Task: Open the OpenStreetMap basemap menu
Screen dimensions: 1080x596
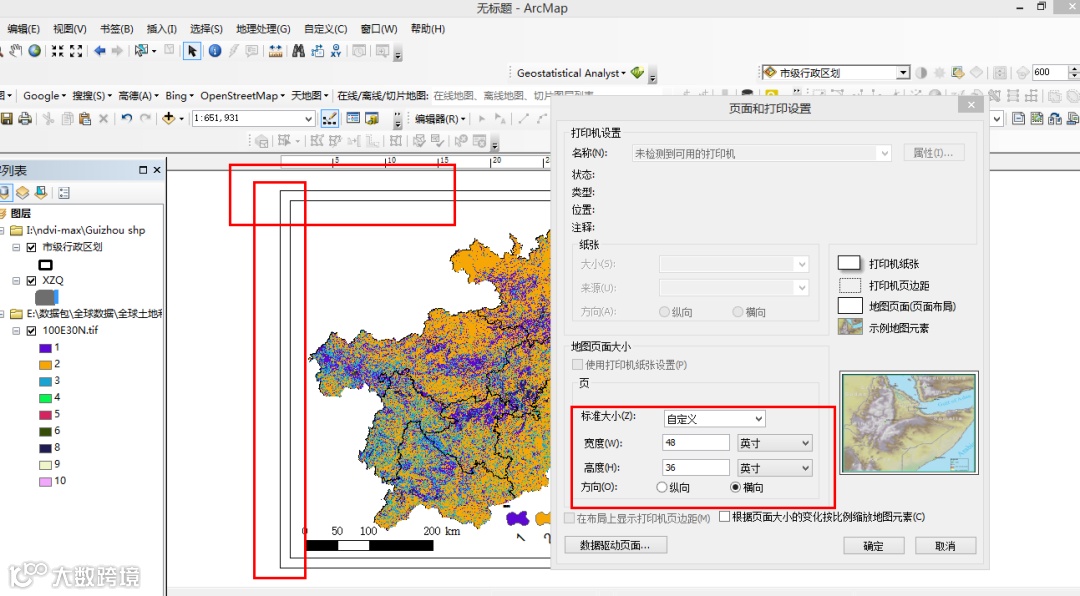Action: [242, 96]
